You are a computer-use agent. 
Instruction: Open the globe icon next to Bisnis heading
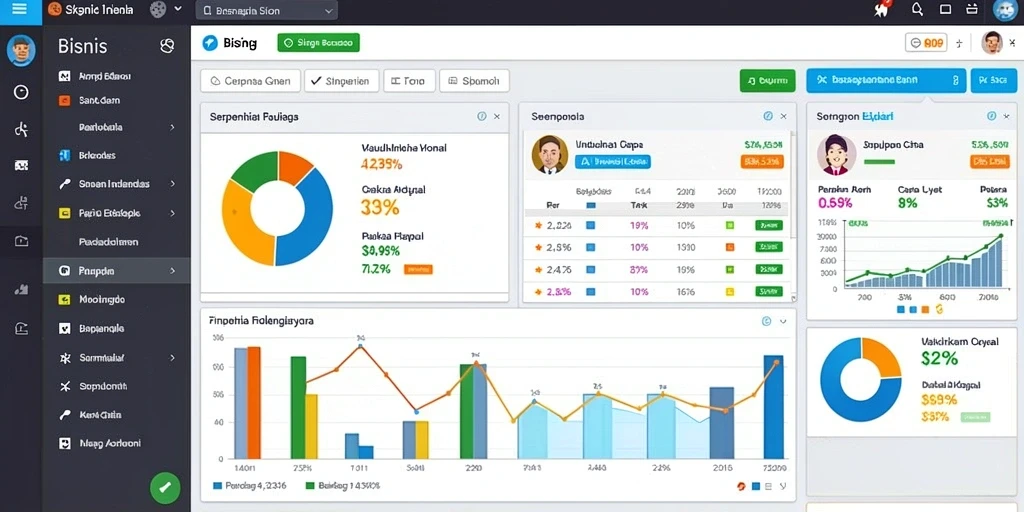pyautogui.click(x=167, y=46)
